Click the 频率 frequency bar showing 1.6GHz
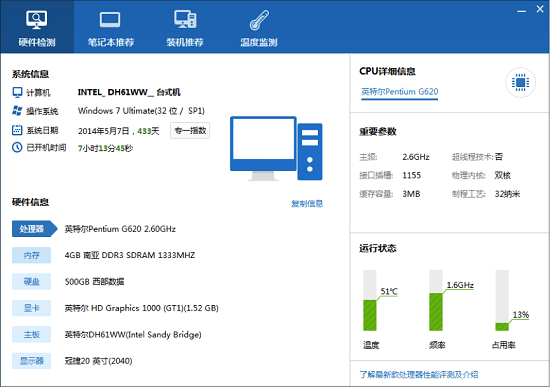 point(436,300)
